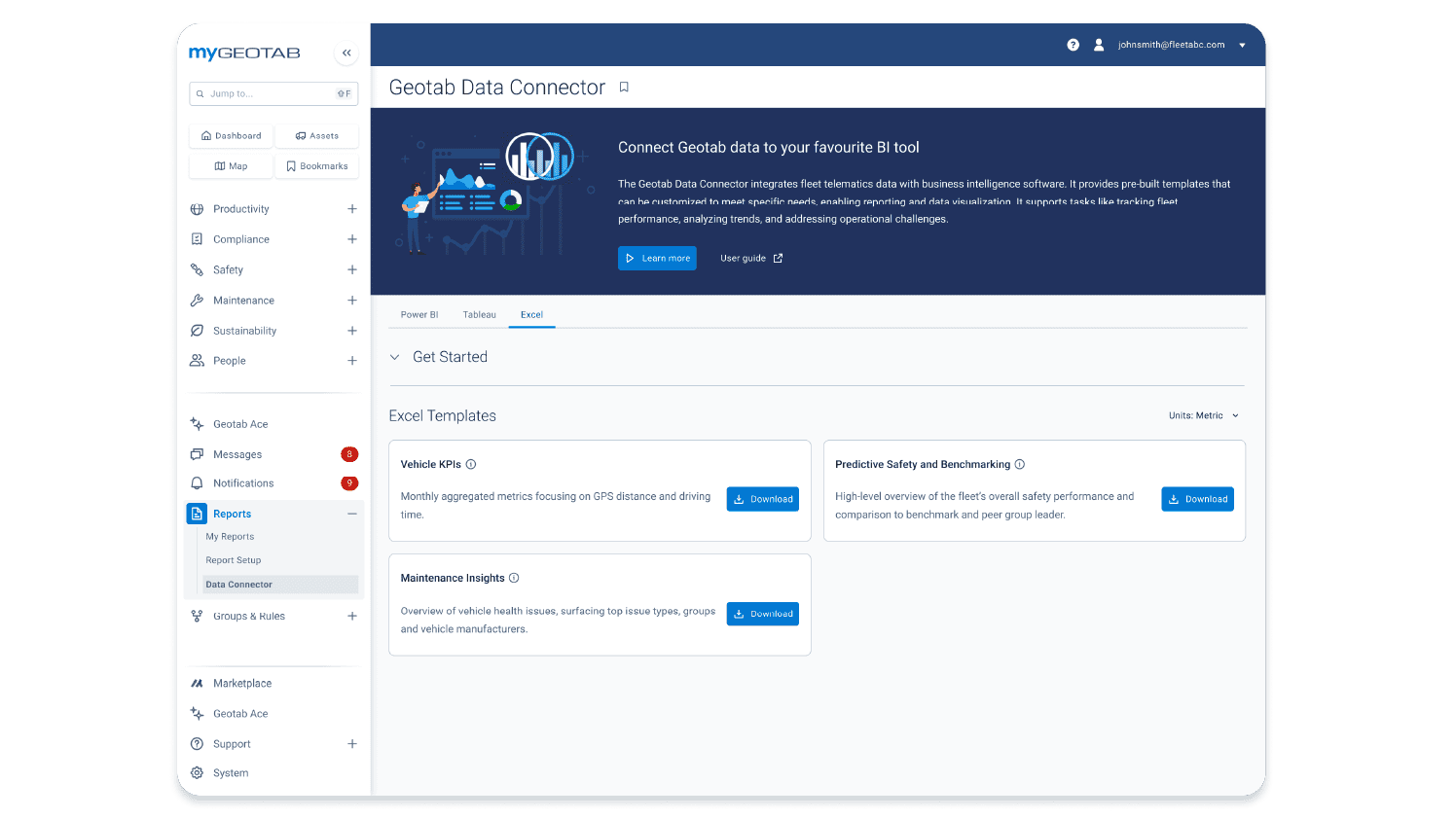This screenshot has width=1456, height=819.
Task: Download the Maintenance Insights template
Action: (x=763, y=614)
